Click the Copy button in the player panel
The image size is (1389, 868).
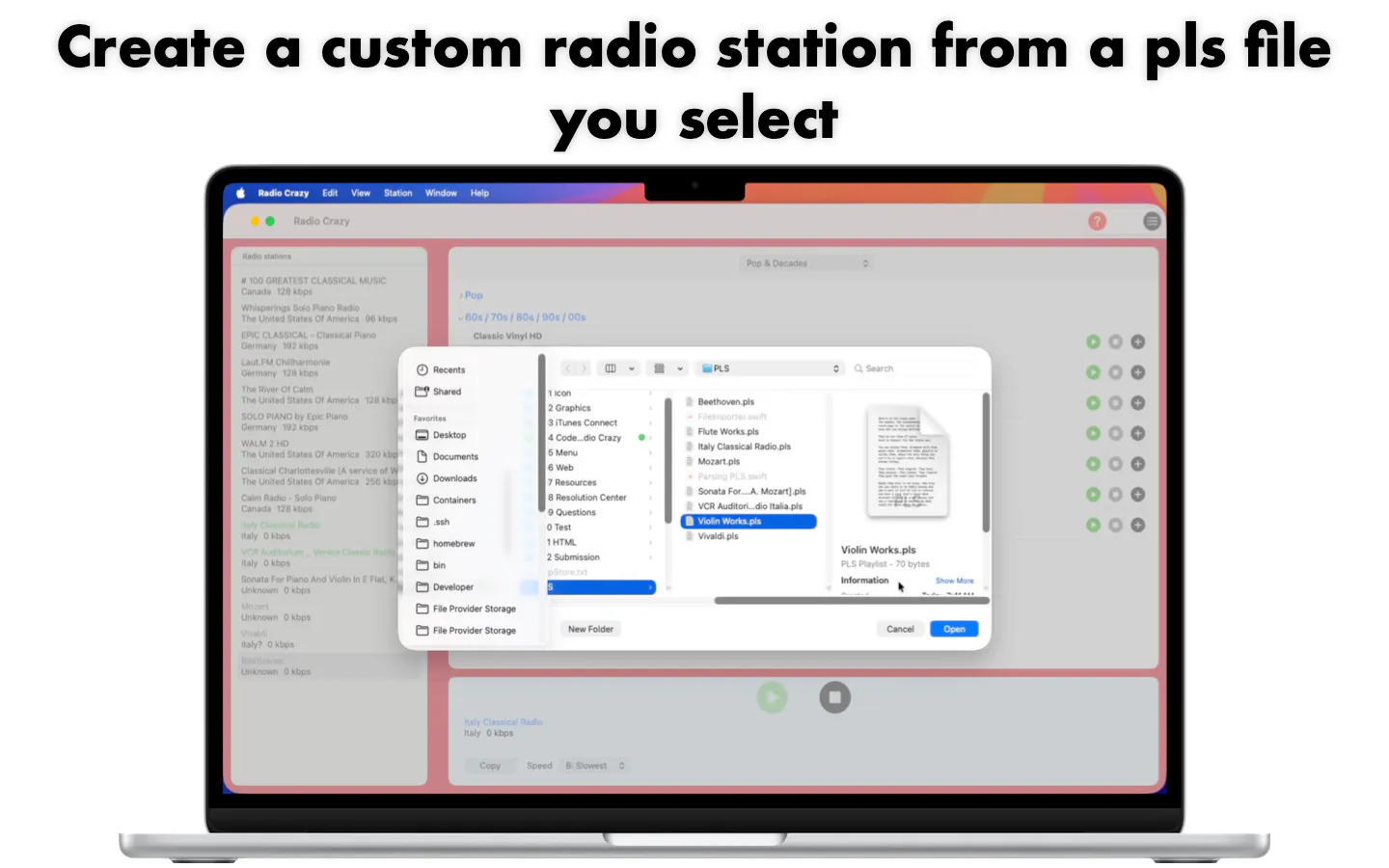click(490, 766)
